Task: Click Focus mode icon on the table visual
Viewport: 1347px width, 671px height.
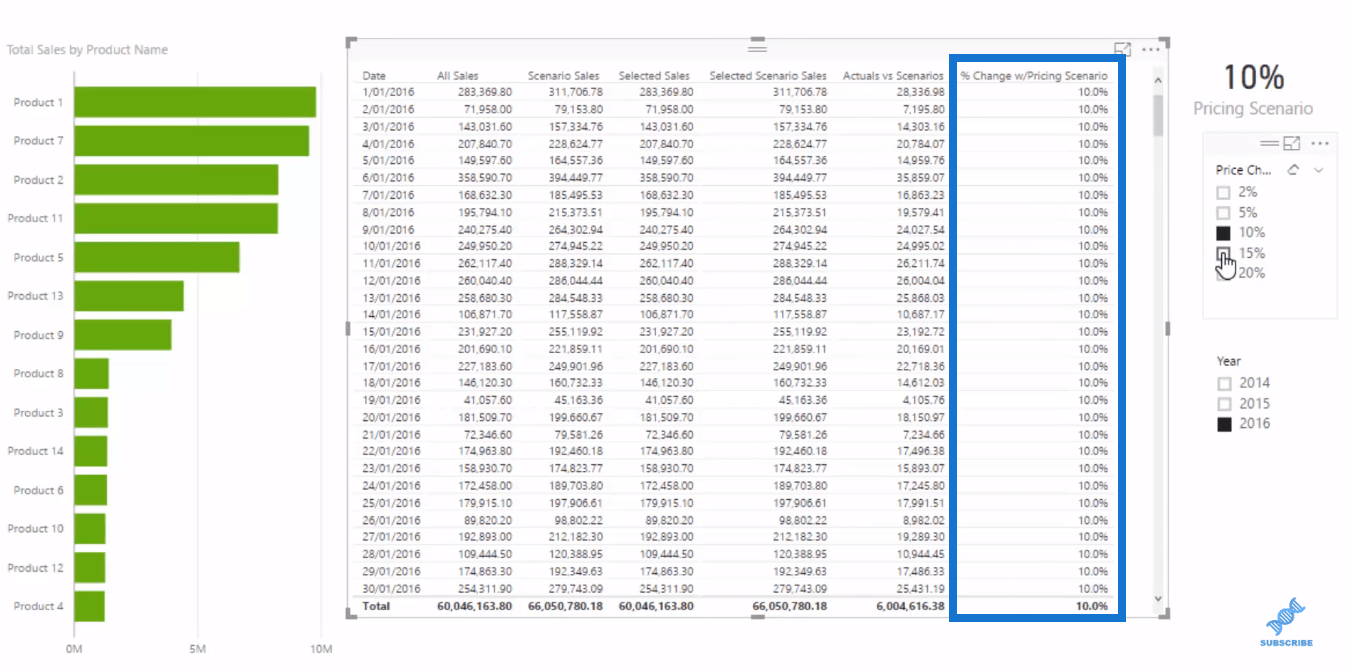Action: coord(1123,49)
